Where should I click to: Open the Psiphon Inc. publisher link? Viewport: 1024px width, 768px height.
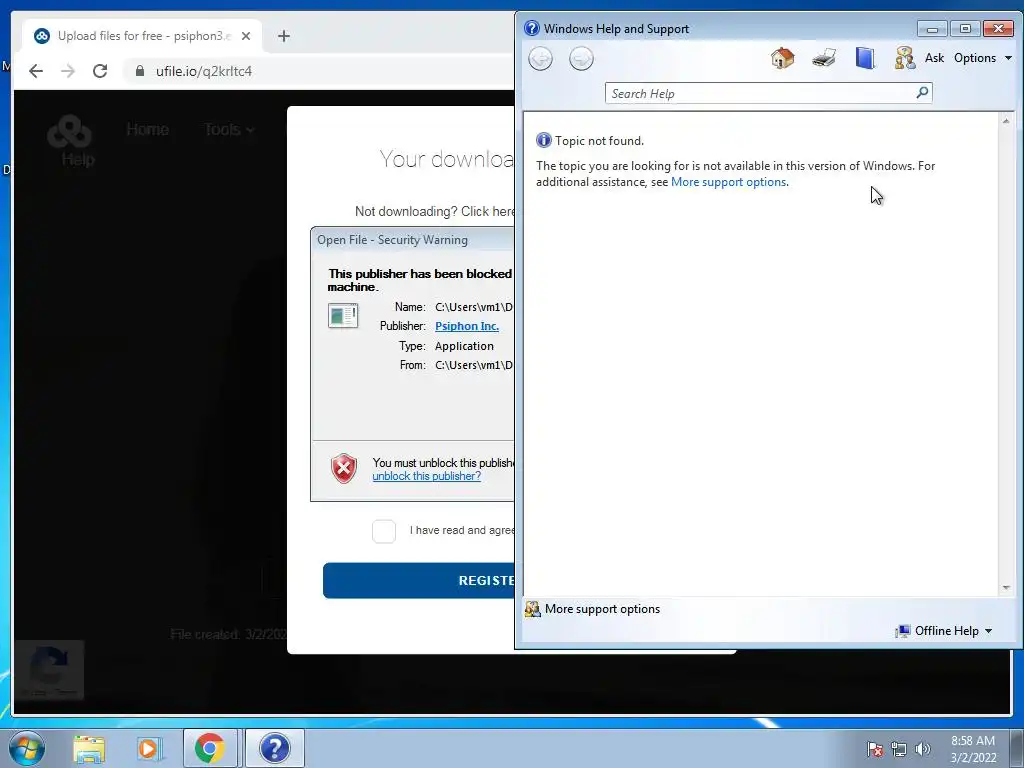pyautogui.click(x=466, y=326)
